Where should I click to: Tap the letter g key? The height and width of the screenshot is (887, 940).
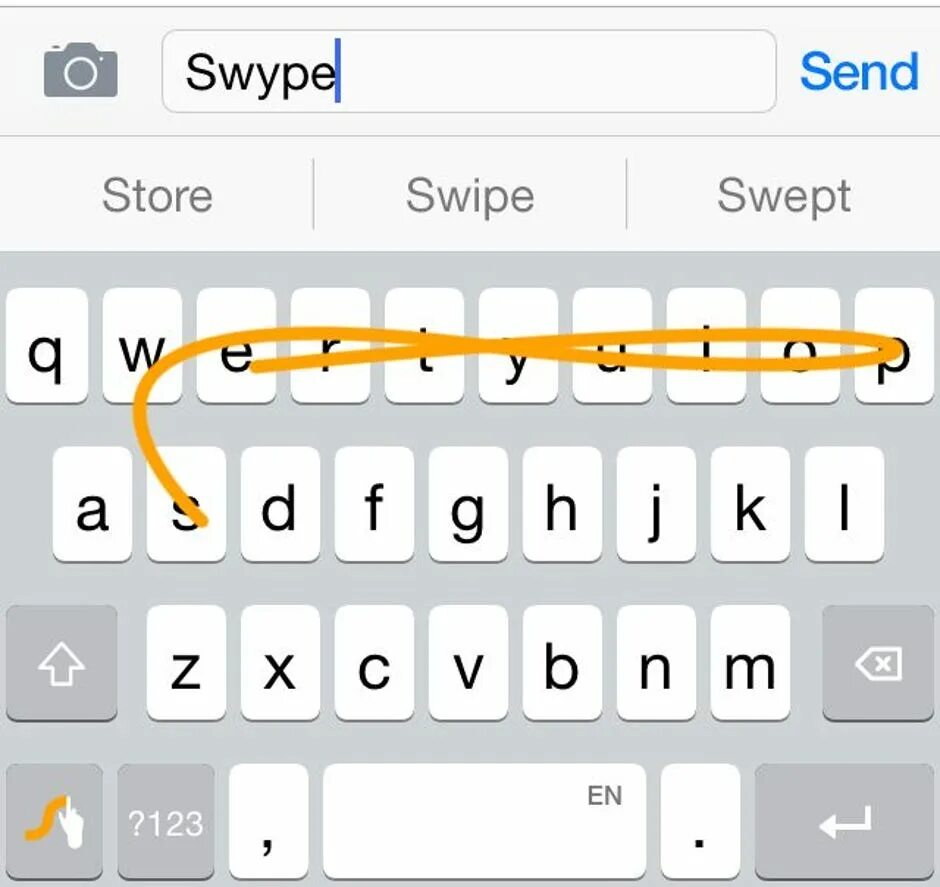(x=468, y=504)
